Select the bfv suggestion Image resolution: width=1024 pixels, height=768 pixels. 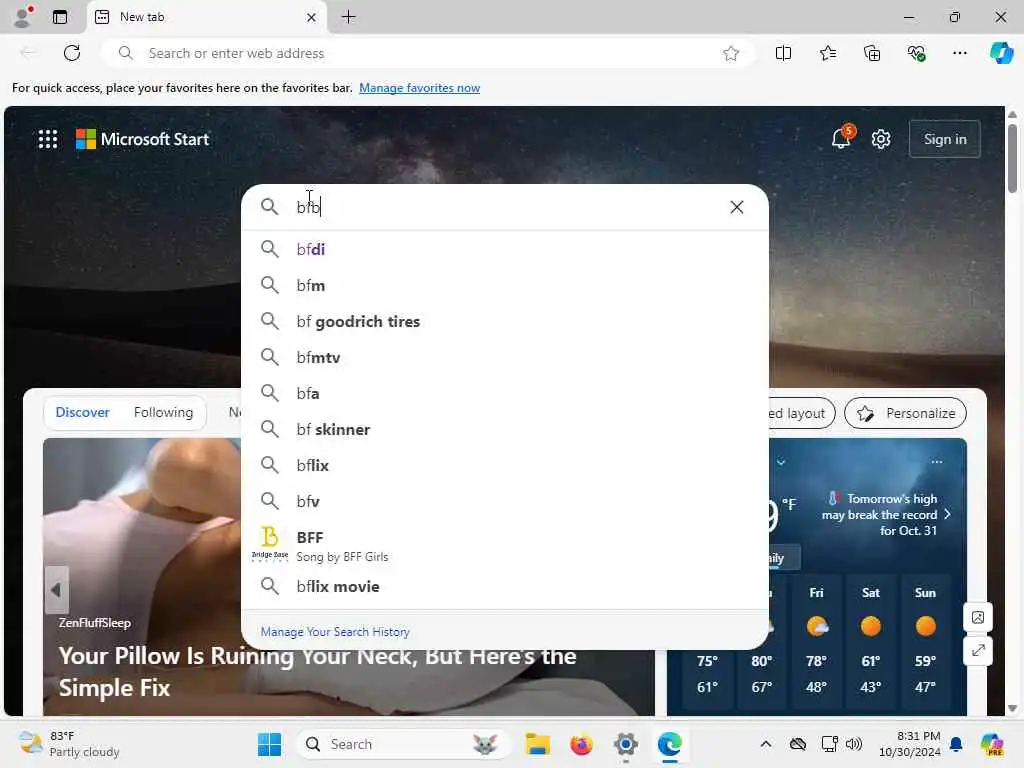[504, 501]
